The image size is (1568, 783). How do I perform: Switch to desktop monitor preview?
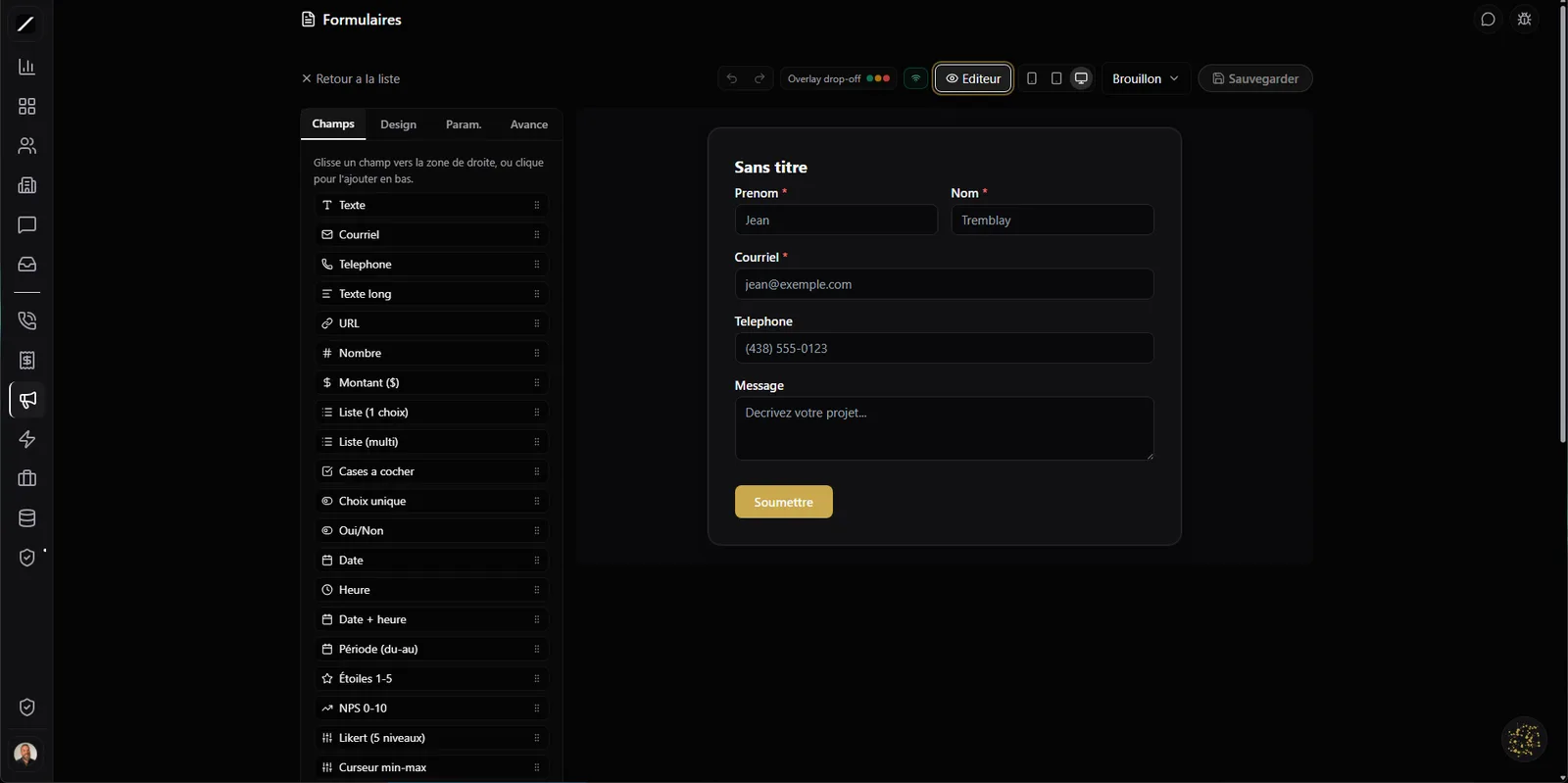tap(1081, 78)
